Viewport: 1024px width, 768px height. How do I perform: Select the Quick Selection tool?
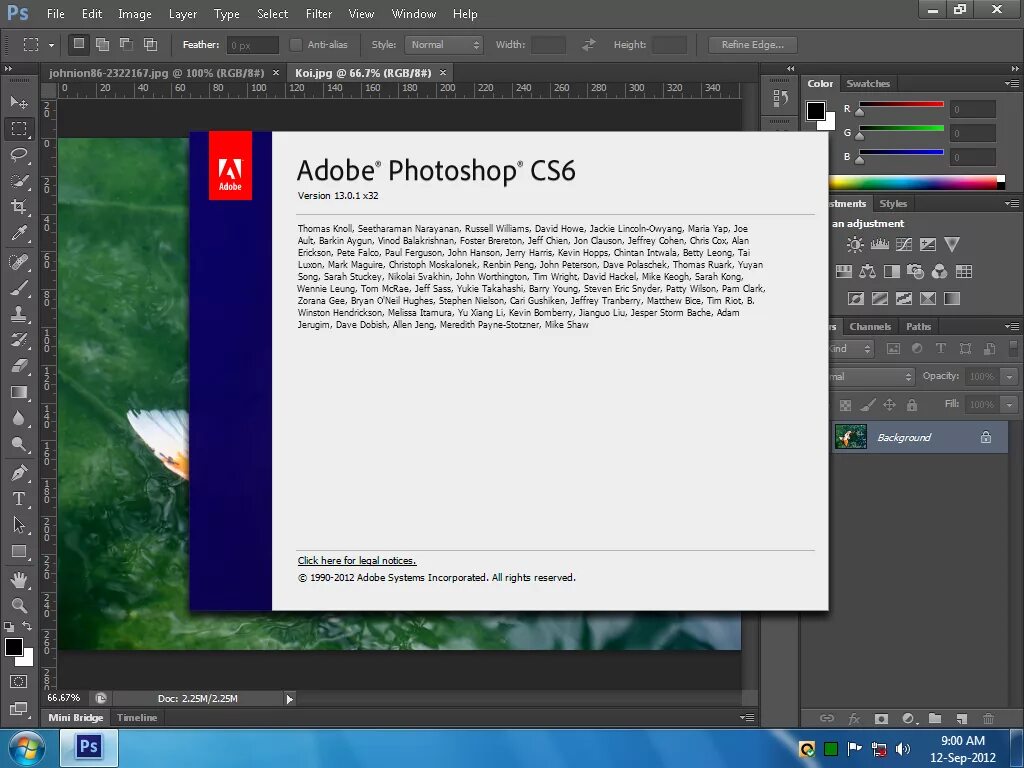(19, 181)
